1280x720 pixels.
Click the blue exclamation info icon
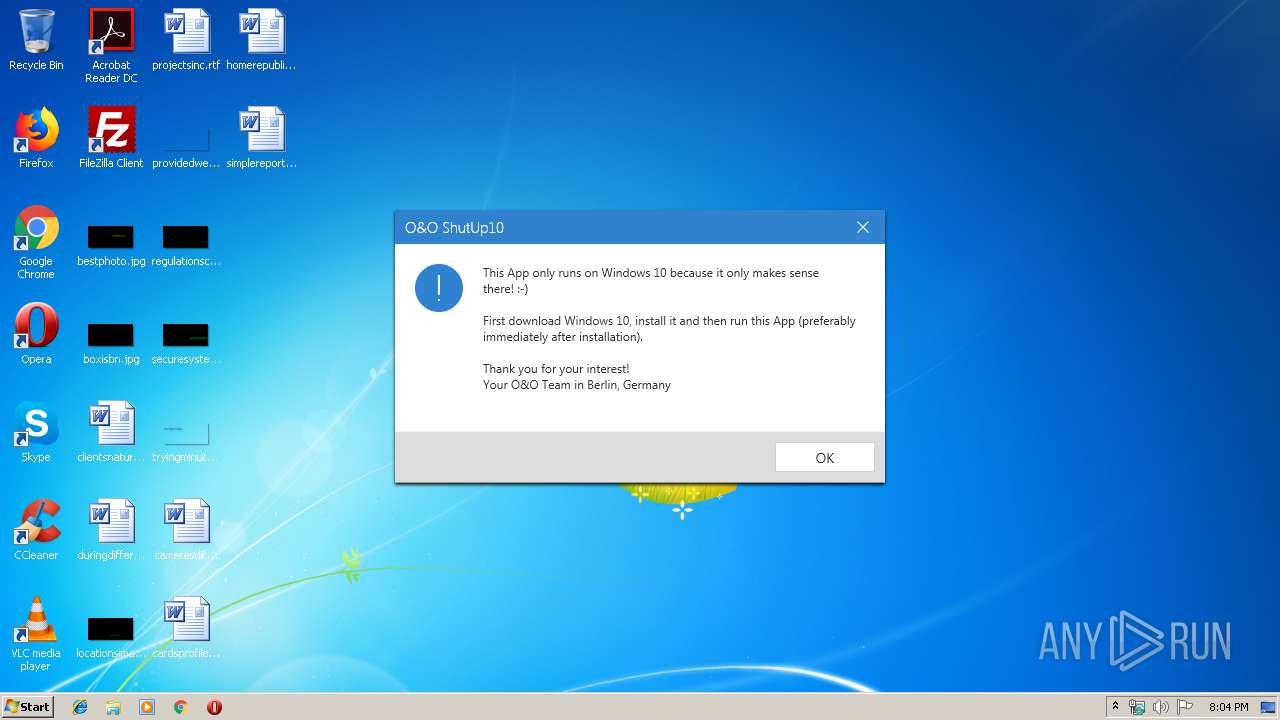(x=439, y=288)
